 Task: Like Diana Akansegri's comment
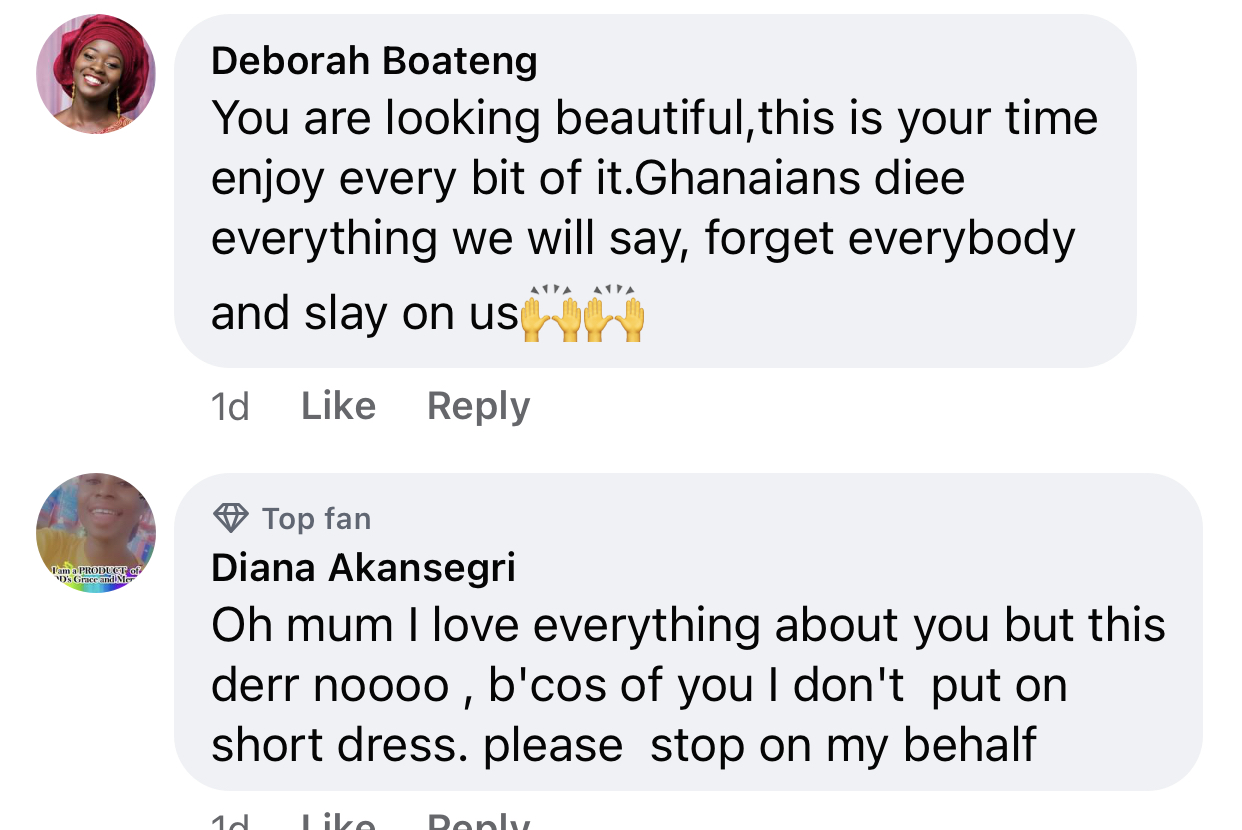(x=338, y=822)
